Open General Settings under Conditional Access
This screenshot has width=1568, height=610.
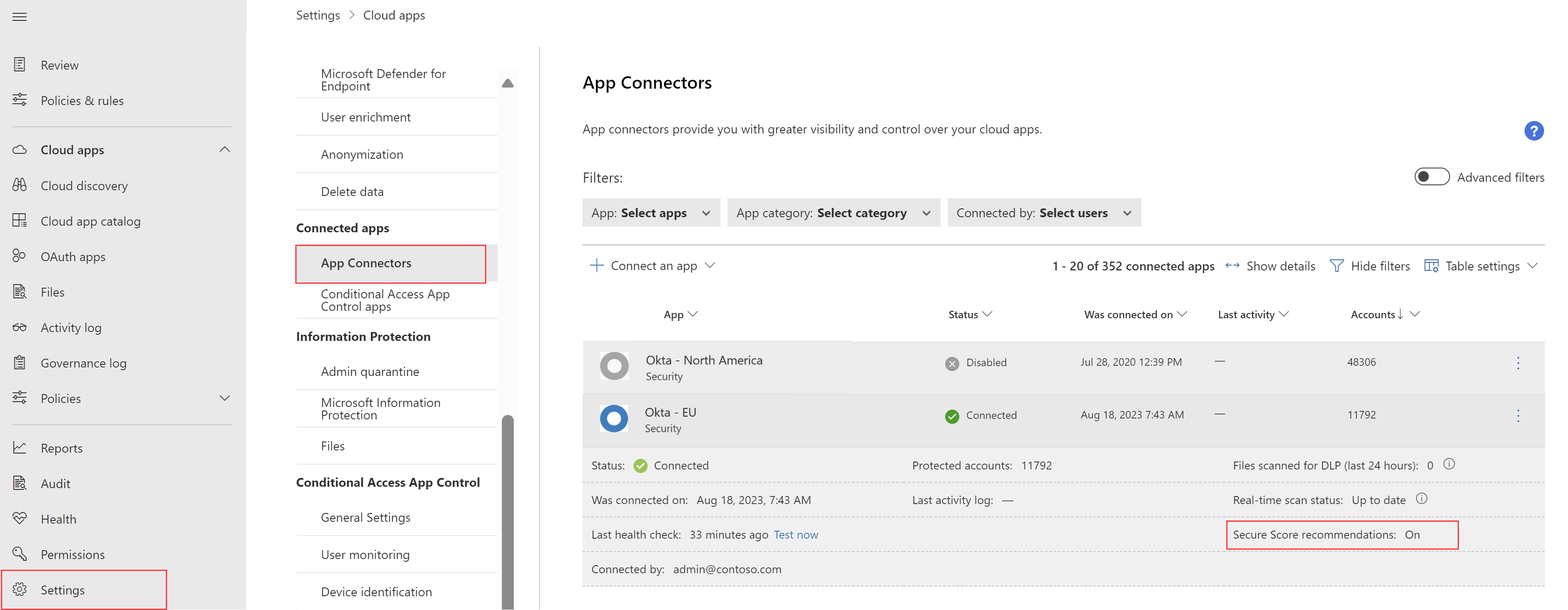click(x=365, y=517)
